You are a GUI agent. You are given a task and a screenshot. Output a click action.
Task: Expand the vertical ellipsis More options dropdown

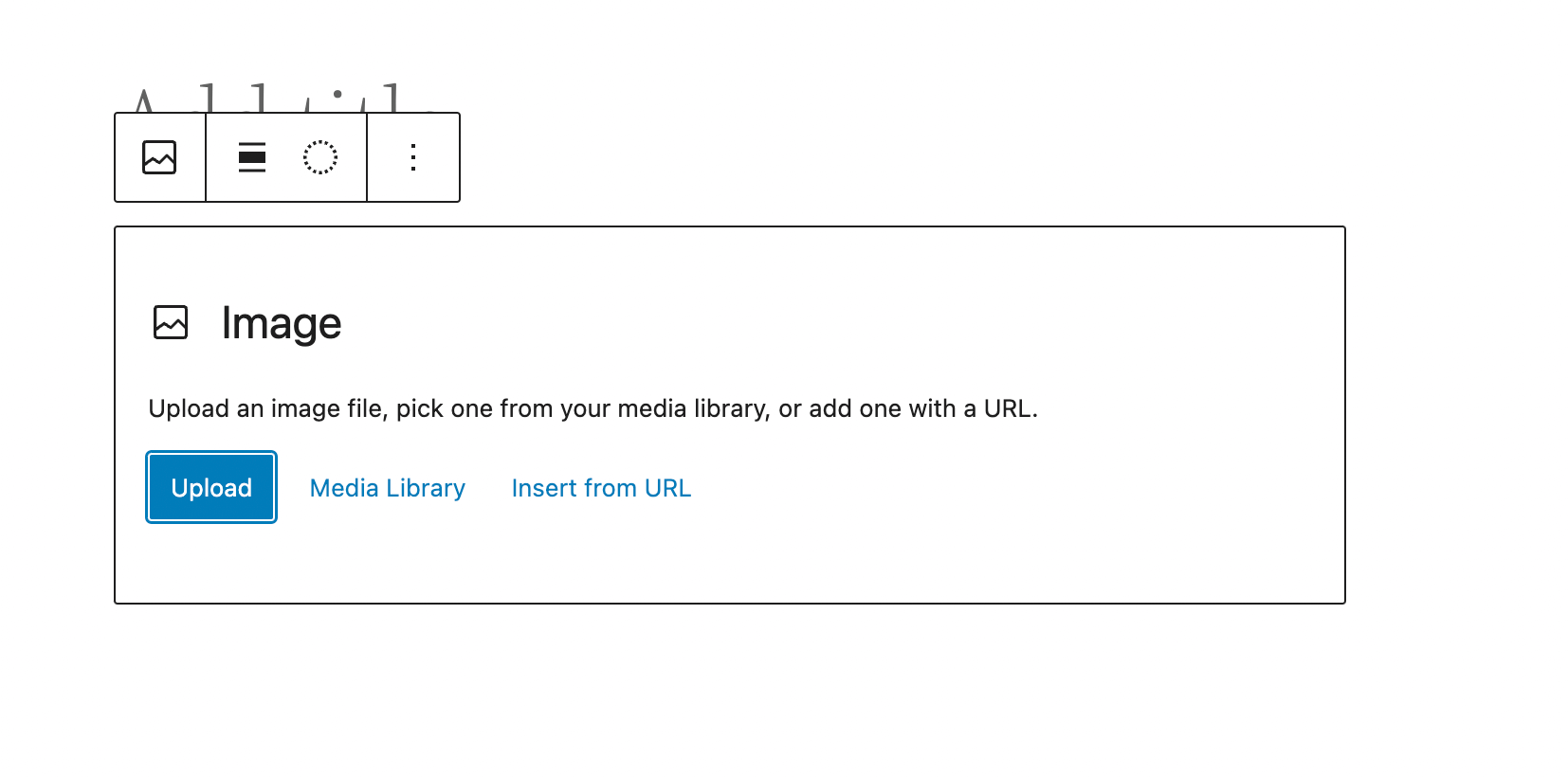[413, 157]
